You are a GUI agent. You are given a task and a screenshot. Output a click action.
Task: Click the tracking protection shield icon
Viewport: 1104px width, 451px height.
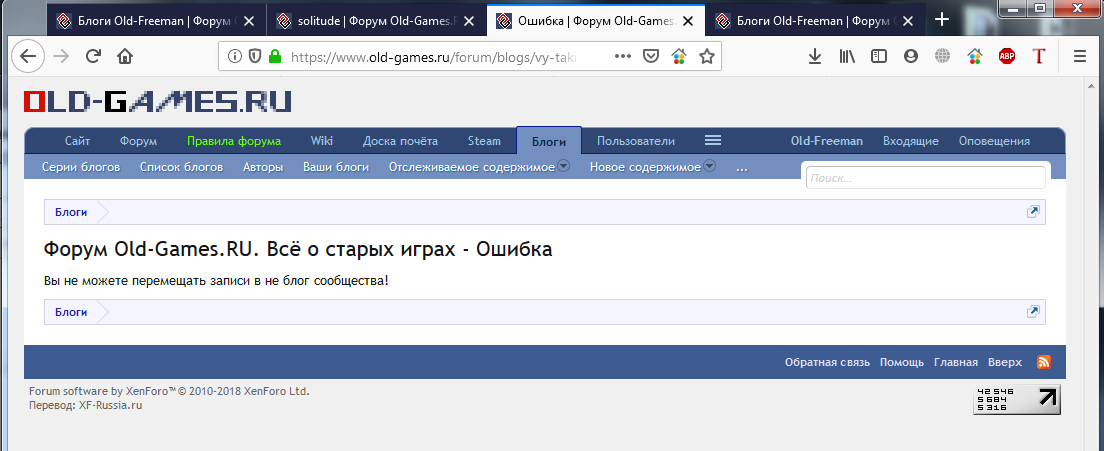tap(255, 56)
